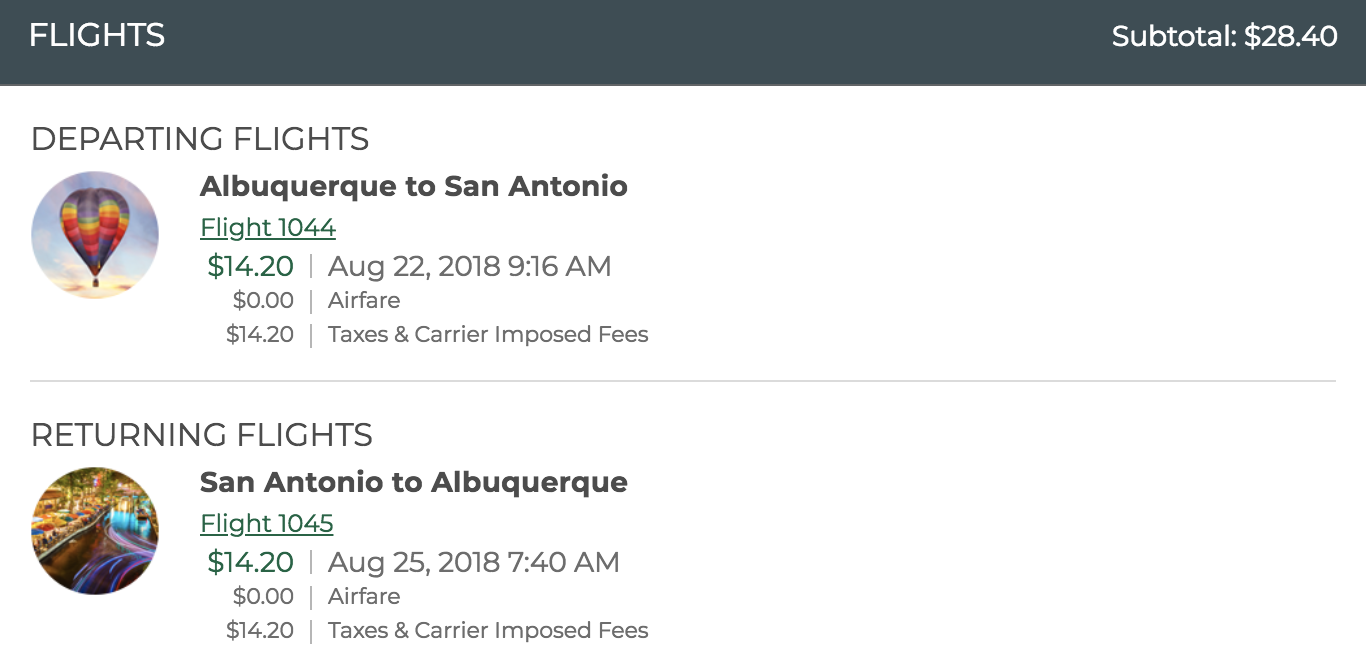Click departing flight Taxes & Carrier Imposed Fees
Image resolution: width=1366 pixels, height=660 pixels.
pyautogui.click(x=488, y=335)
